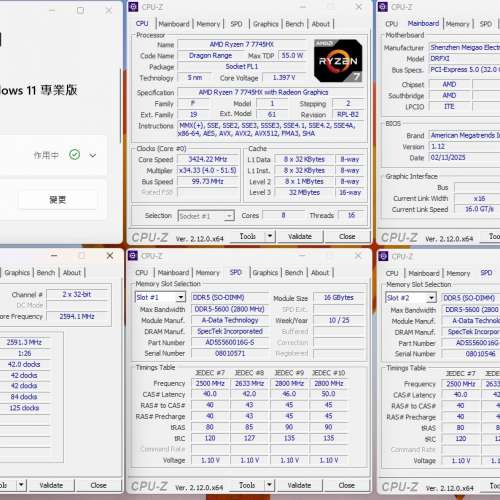Click Week/Year value 10 / 25
Image resolution: width=500 pixels, height=500 pixels.
338,320
